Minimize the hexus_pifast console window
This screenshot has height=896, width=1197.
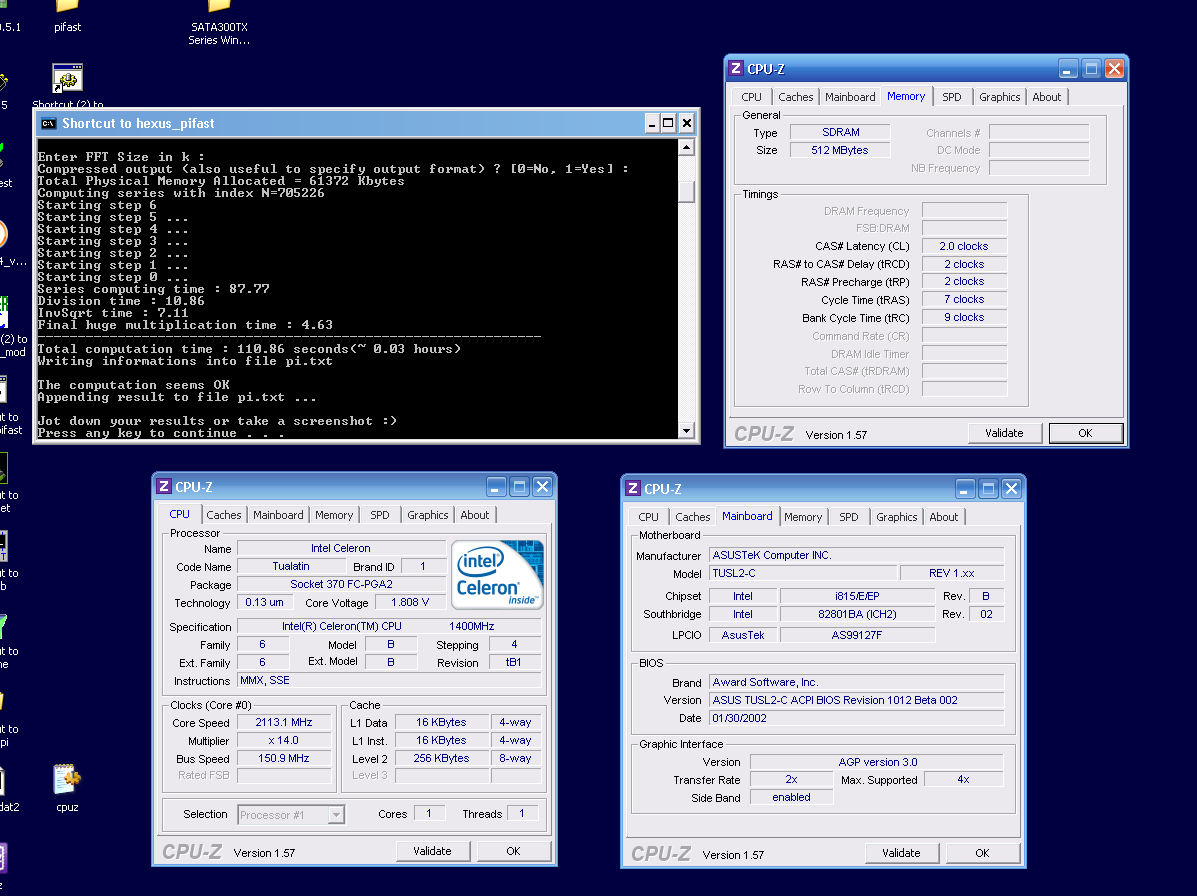(652, 124)
